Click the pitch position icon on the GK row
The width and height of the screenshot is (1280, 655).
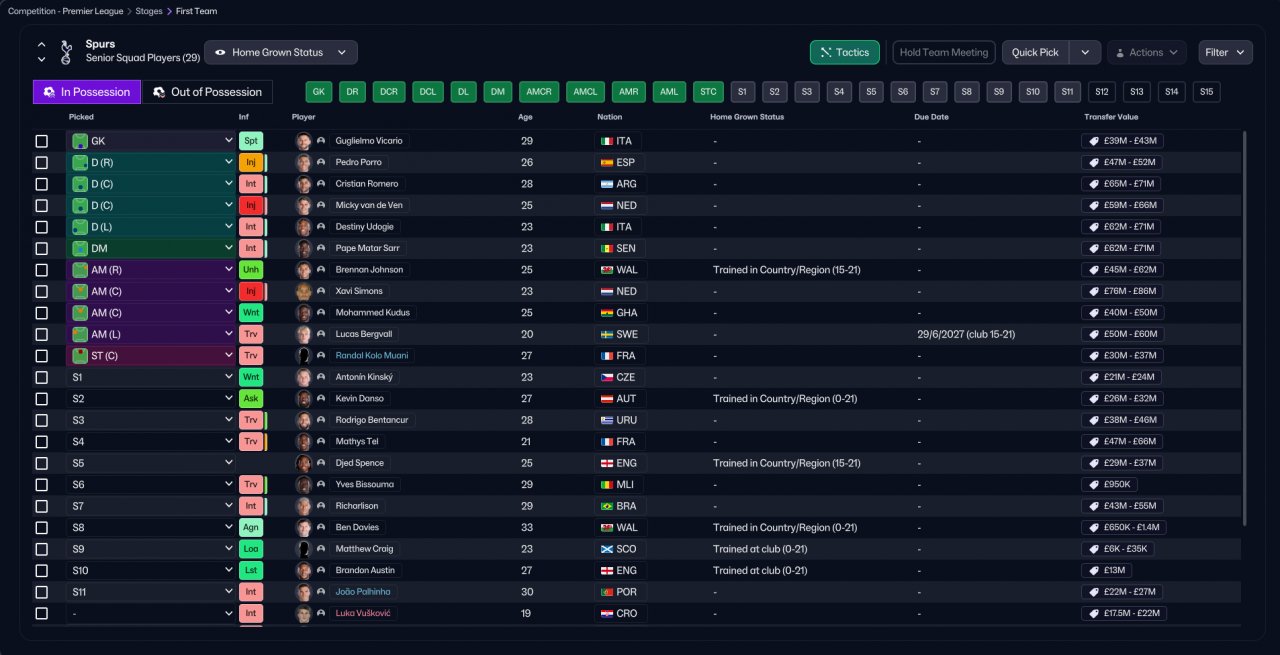pyautogui.click(x=79, y=141)
